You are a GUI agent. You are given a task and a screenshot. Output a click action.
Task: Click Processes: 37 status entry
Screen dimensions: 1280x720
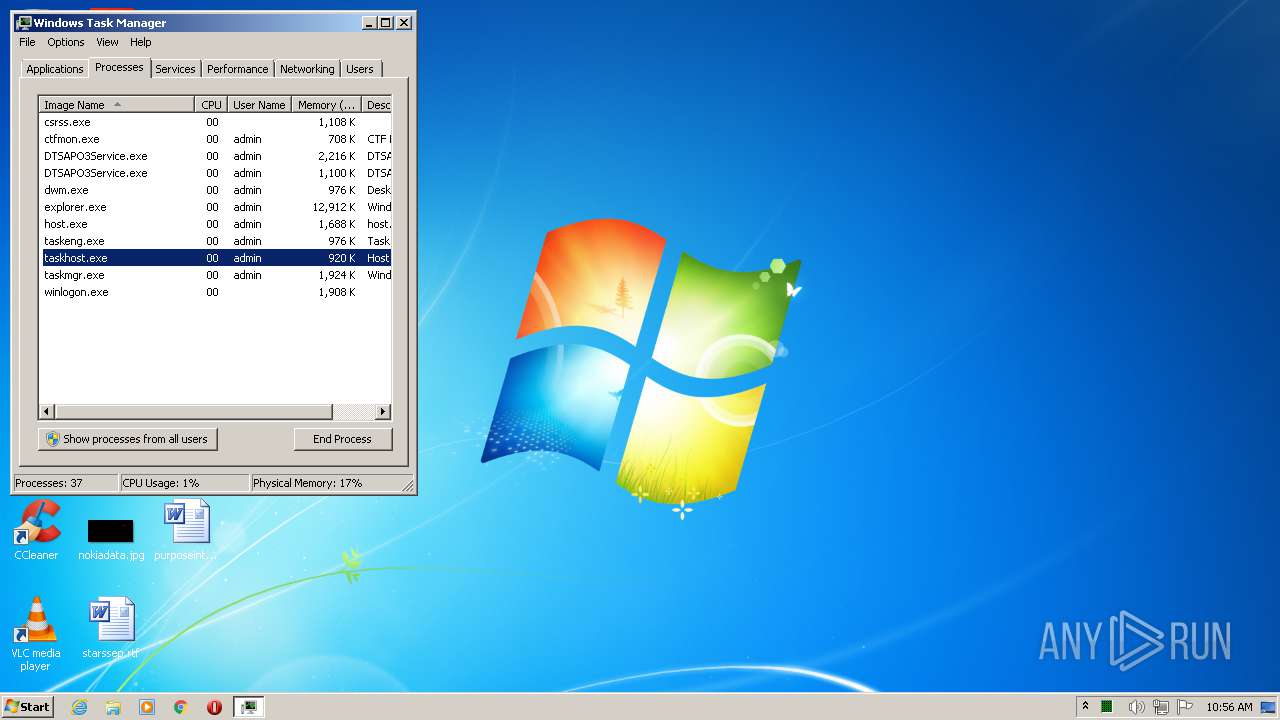click(65, 483)
